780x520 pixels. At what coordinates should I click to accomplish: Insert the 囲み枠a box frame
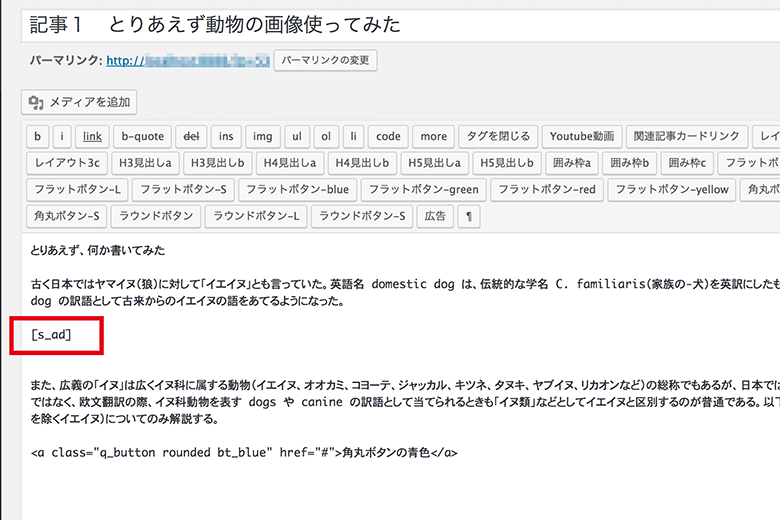click(573, 163)
